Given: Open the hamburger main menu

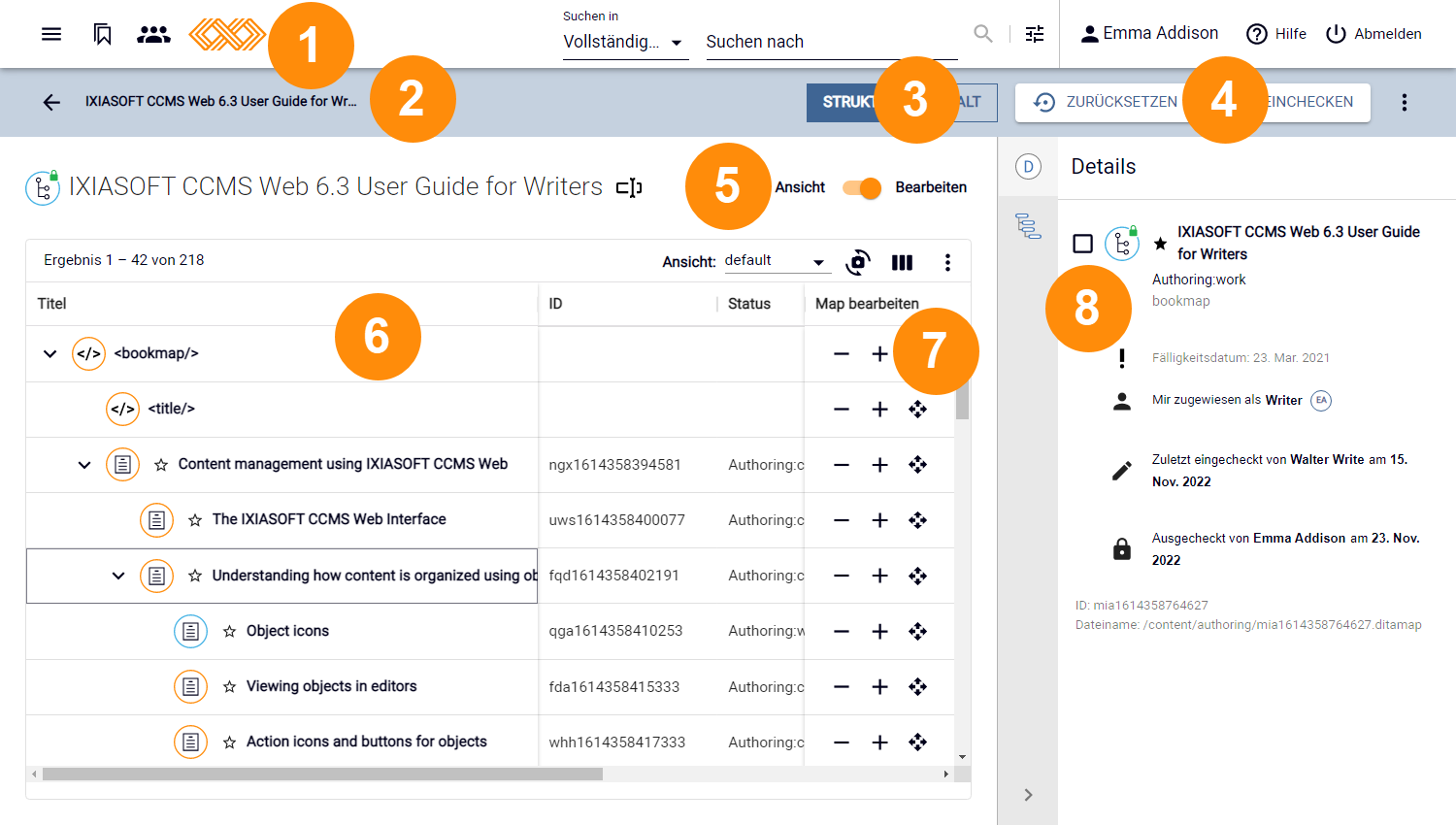Looking at the screenshot, I should pyautogui.click(x=51, y=34).
